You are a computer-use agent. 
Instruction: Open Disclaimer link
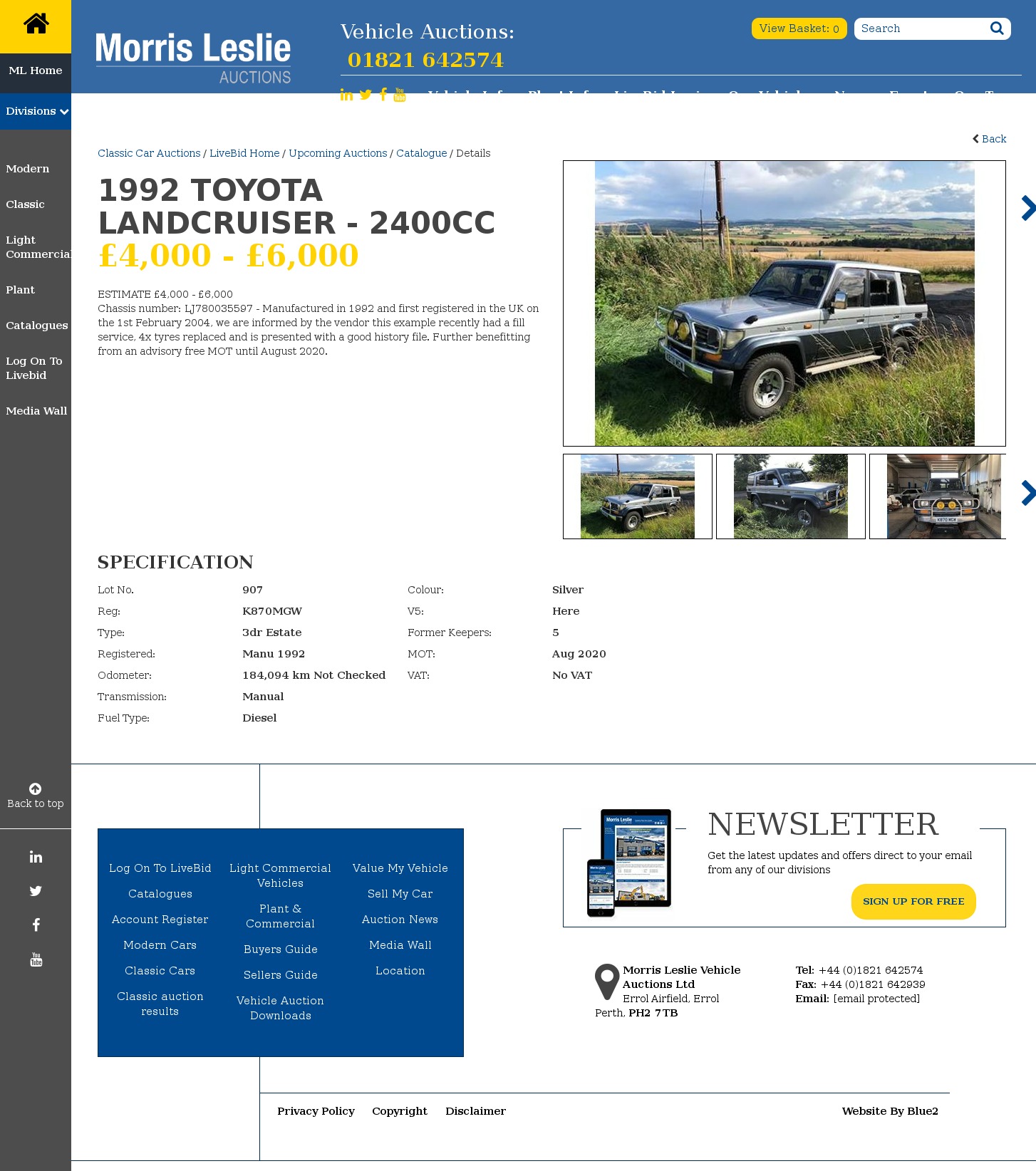pyautogui.click(x=476, y=1111)
